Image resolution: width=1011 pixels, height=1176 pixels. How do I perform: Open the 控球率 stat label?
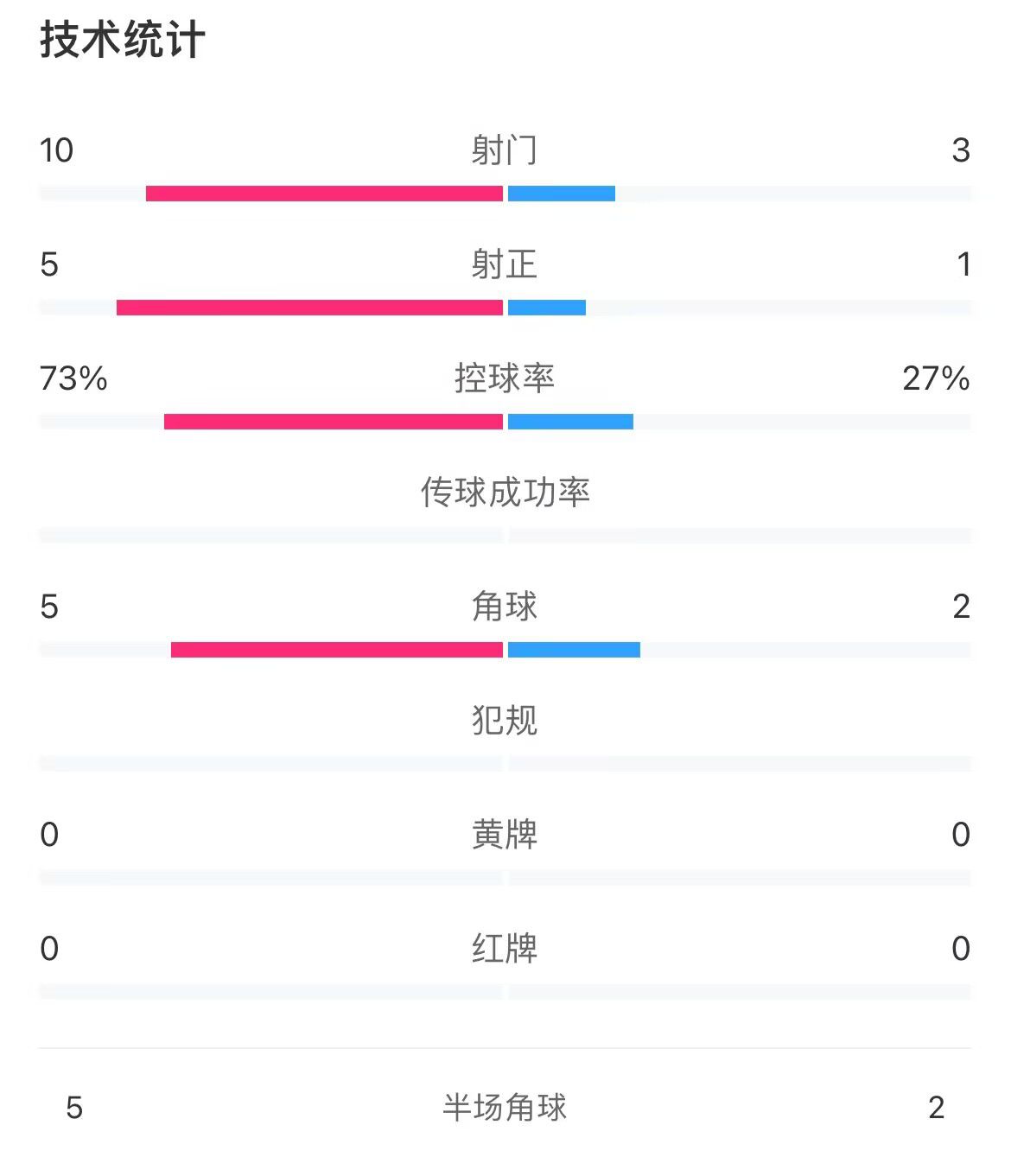pos(505,378)
